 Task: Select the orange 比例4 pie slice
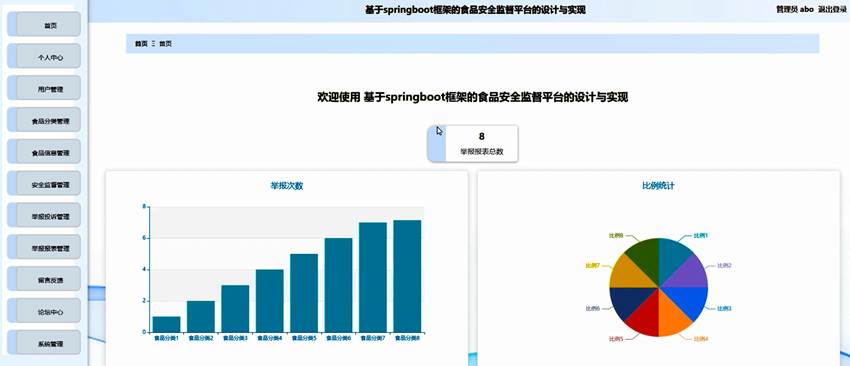tap(671, 319)
